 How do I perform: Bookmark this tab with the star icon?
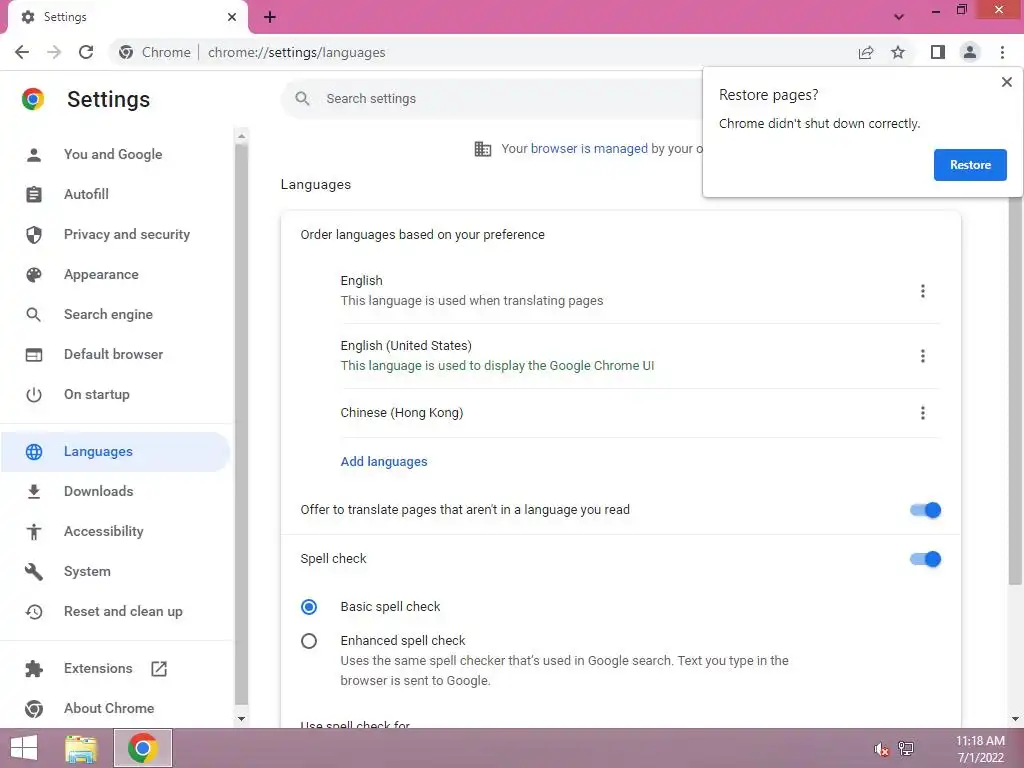(898, 52)
